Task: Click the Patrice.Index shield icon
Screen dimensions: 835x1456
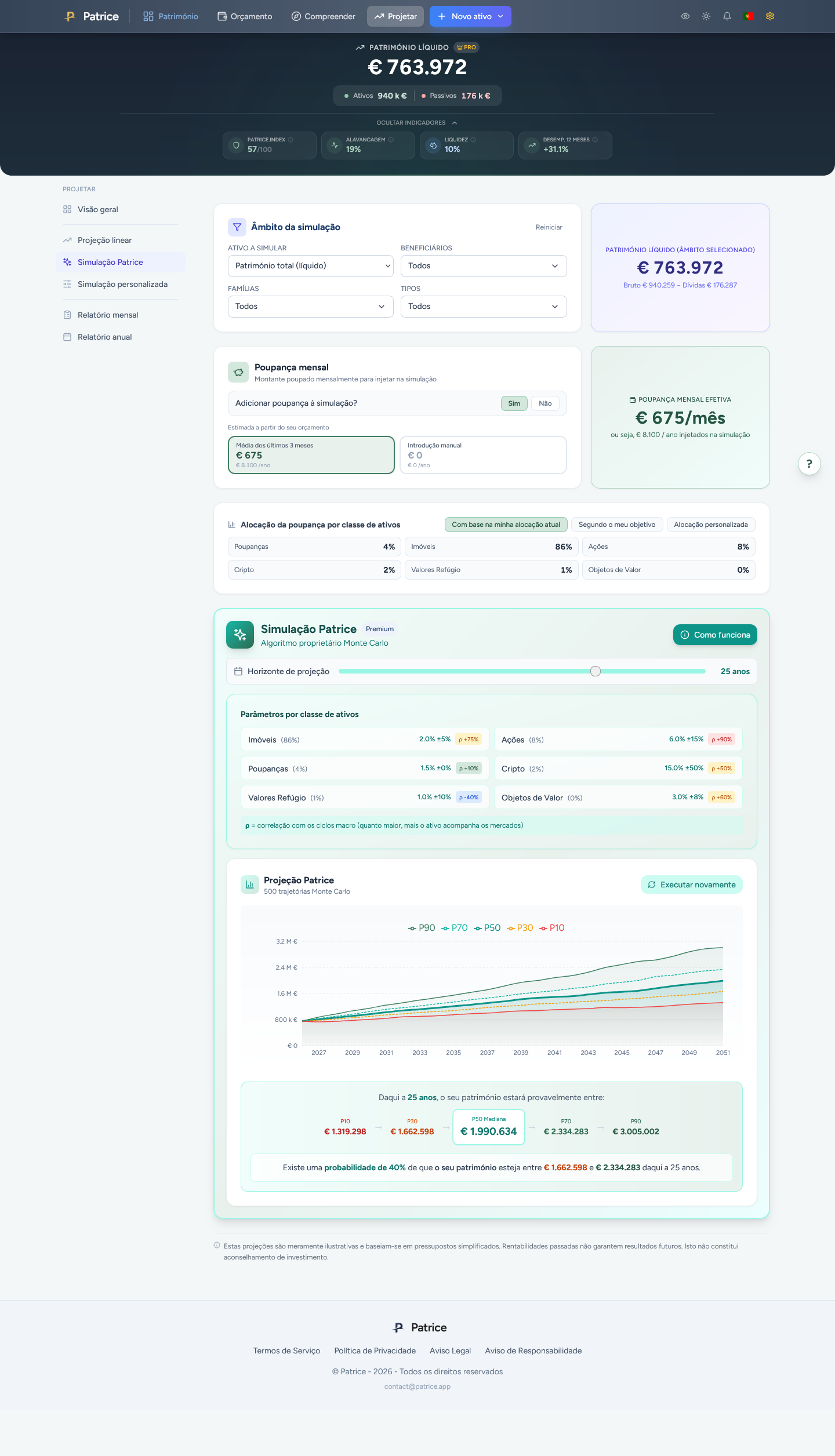Action: pos(236,145)
